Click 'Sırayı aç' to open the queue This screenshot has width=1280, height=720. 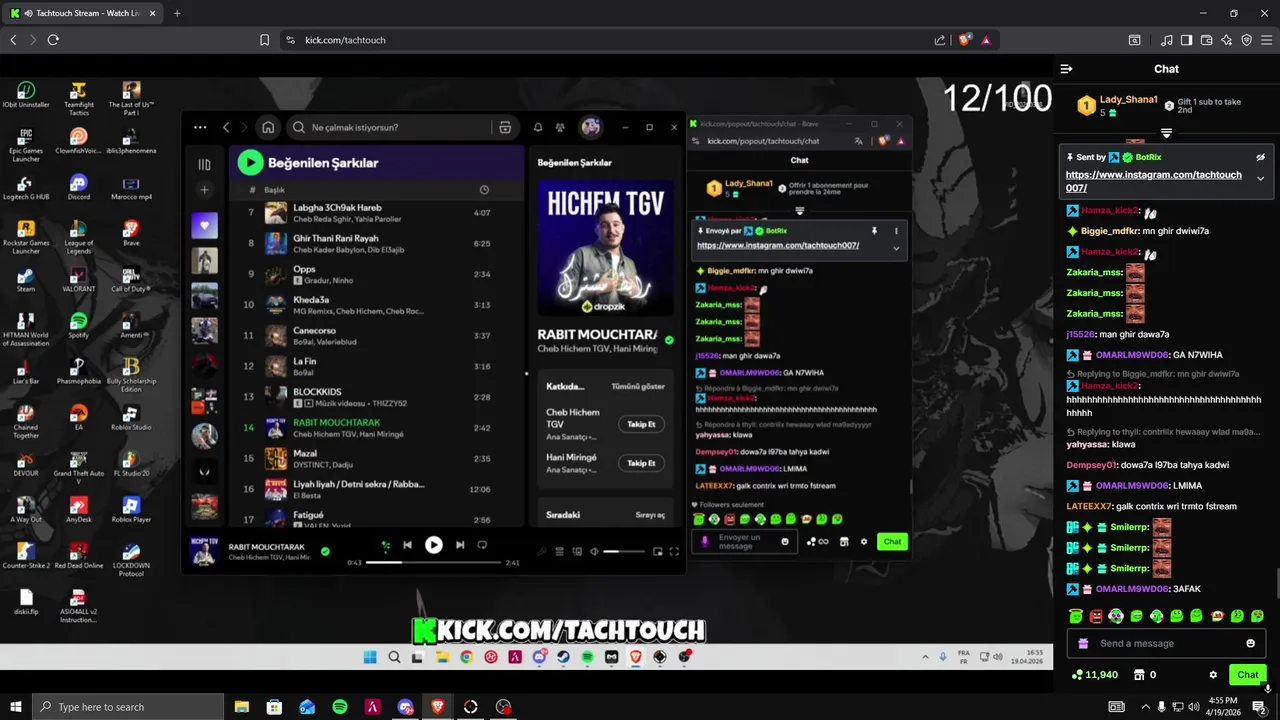[x=650, y=515]
